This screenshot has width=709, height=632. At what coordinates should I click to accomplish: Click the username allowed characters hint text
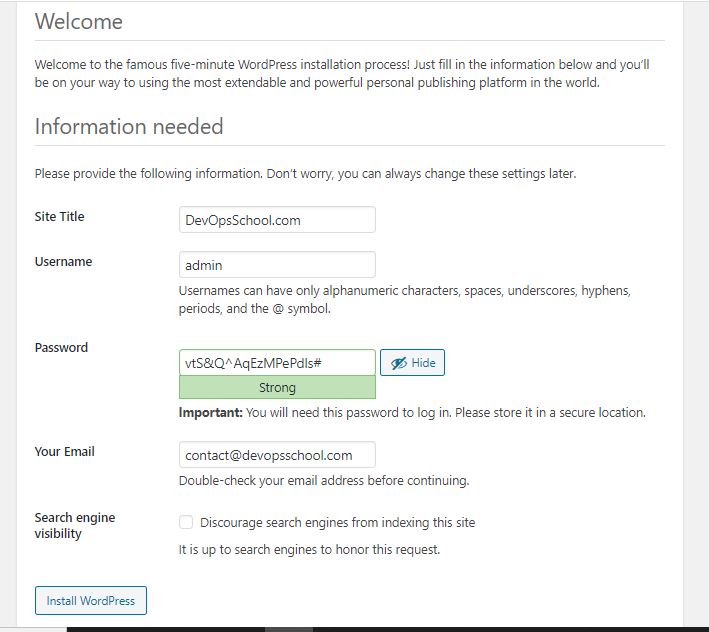point(404,300)
